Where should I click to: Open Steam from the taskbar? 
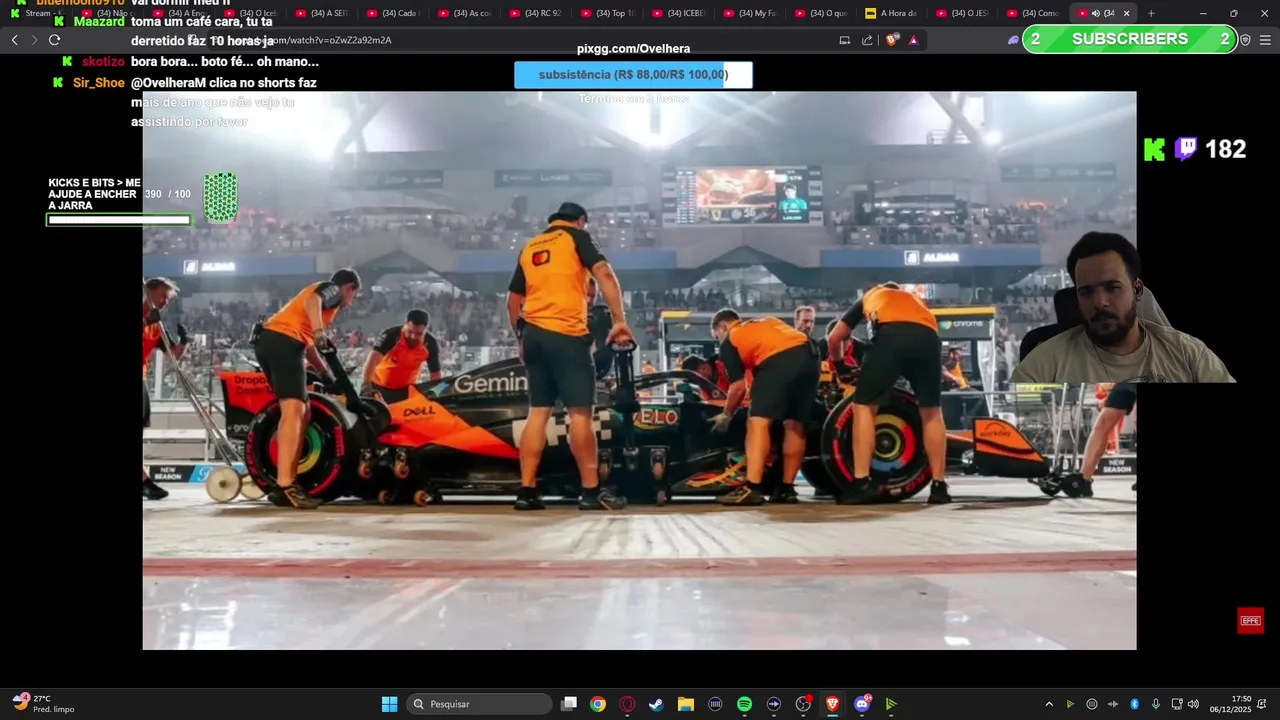pyautogui.click(x=656, y=704)
